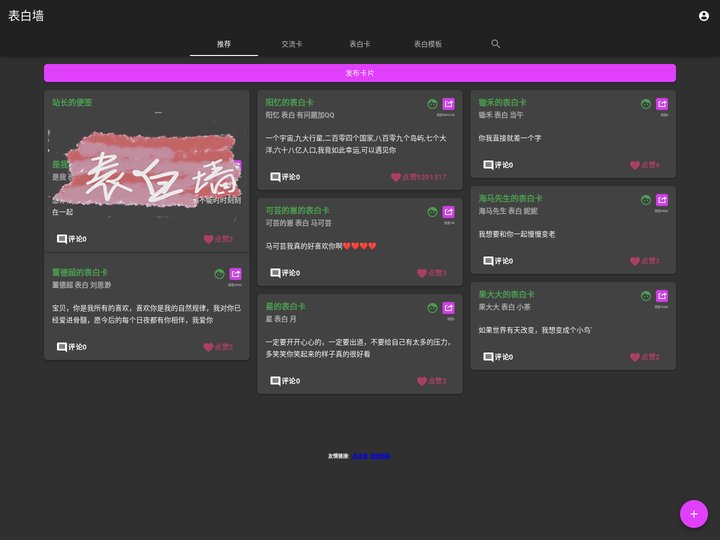Click the 表白墙 site title in header
Viewport: 720px width, 540px height.
click(x=26, y=16)
